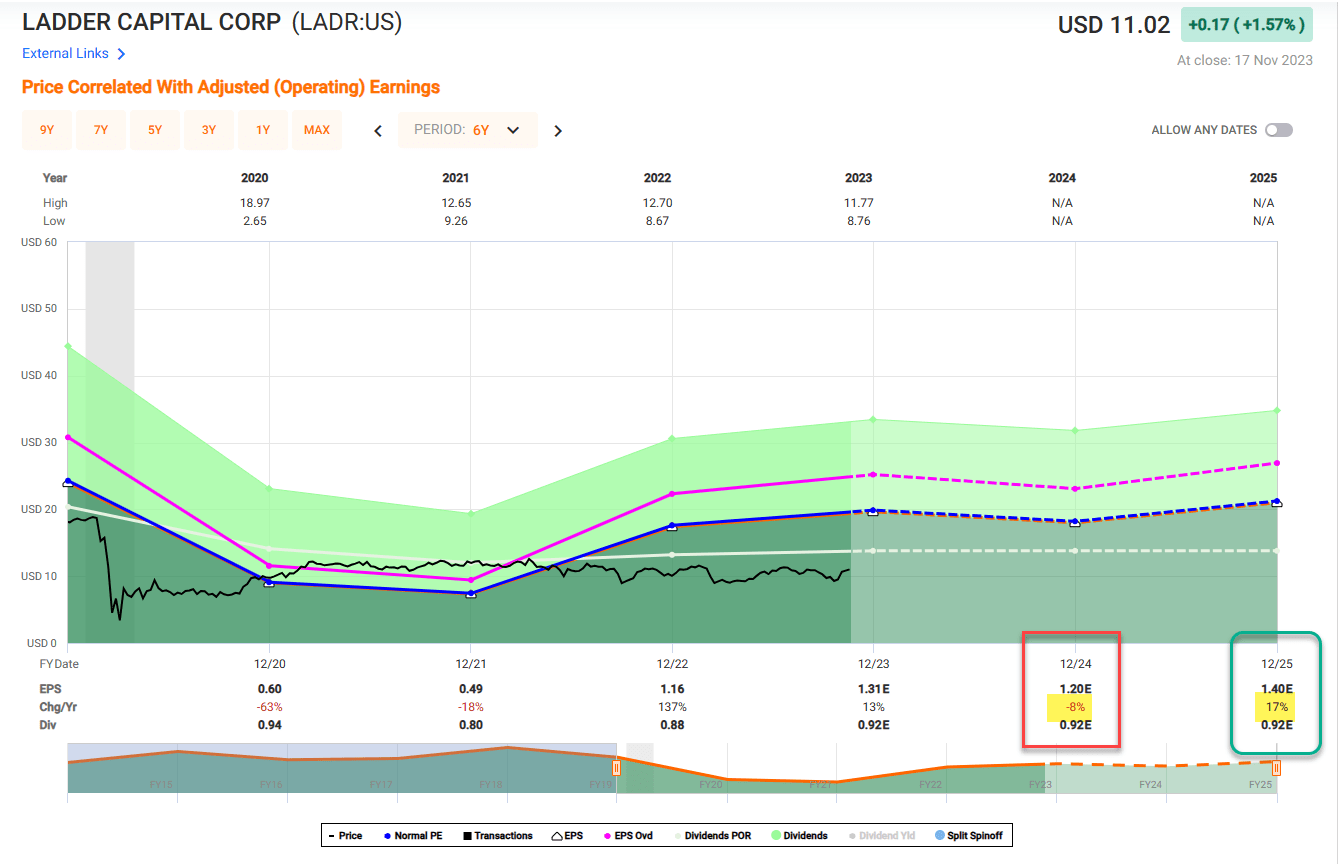Open the External Links link
Screen dimensions: 1338x864
[x=65, y=54]
